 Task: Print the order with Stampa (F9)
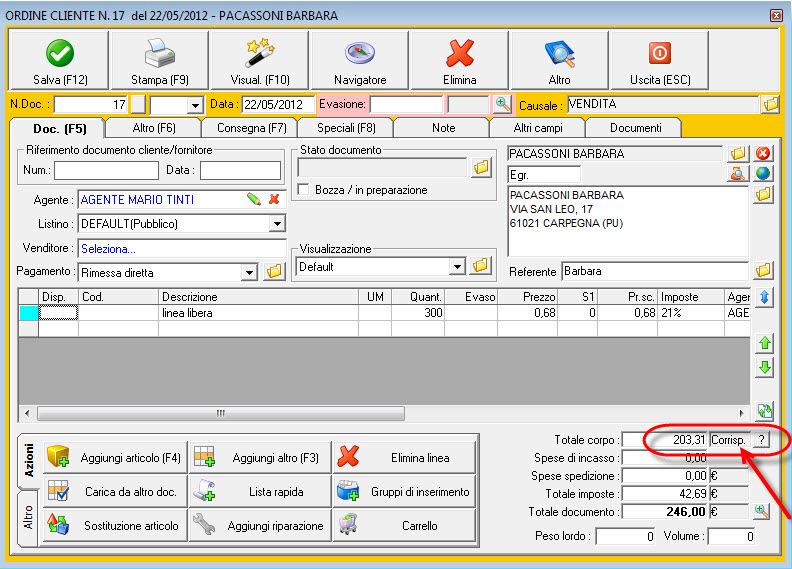pos(158,55)
